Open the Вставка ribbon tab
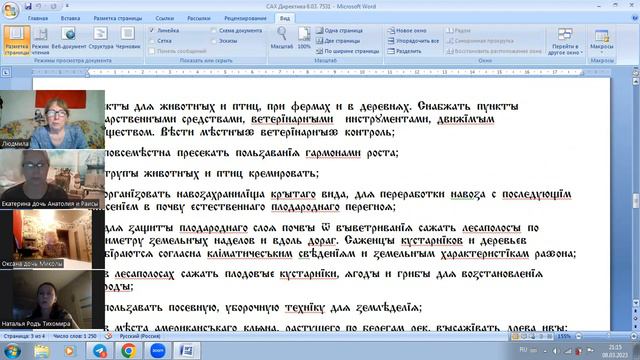 tap(70, 18)
